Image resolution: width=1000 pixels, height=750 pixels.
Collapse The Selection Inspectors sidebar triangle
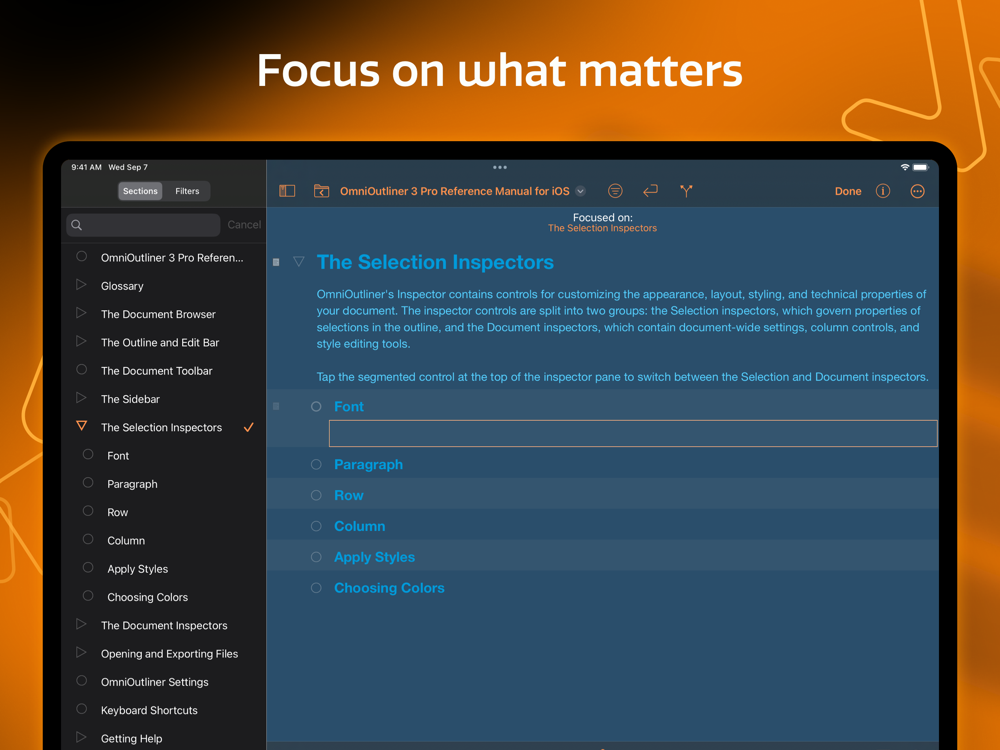[x=82, y=425]
